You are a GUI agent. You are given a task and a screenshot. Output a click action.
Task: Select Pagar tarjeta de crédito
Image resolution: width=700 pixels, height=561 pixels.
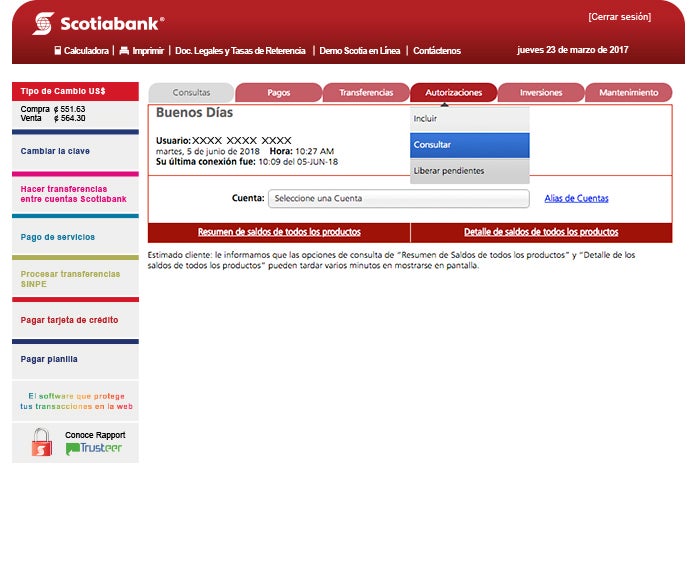point(69,320)
